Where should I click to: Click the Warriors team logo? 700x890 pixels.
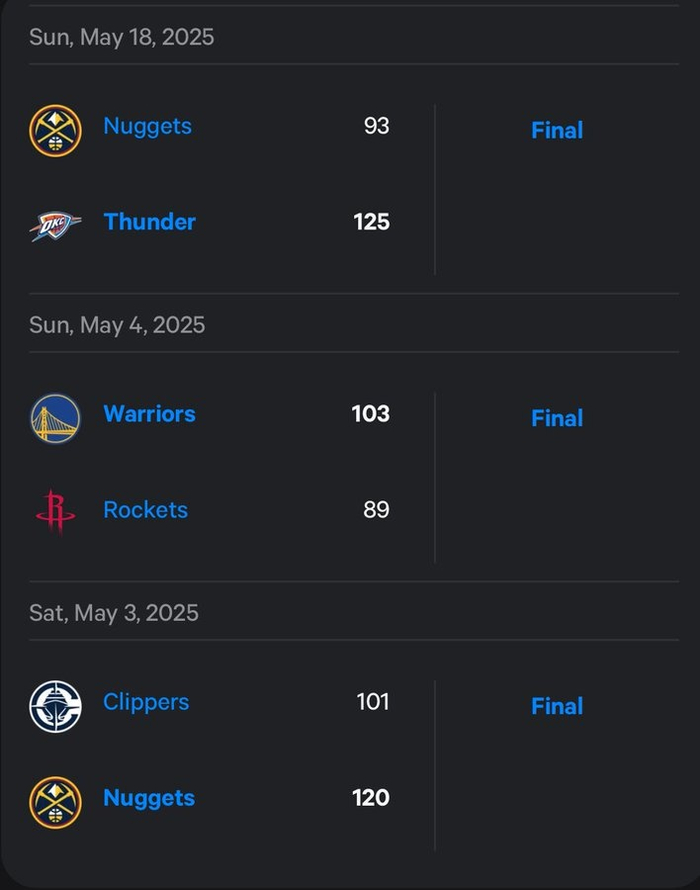click(x=55, y=418)
